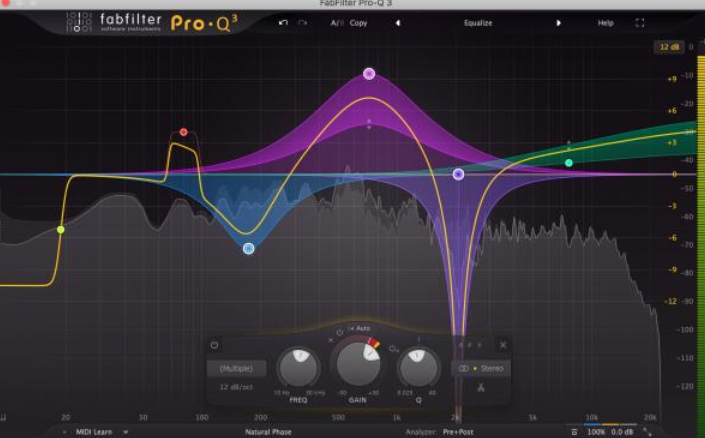
Task: Undo the last edit
Action: [x=283, y=22]
